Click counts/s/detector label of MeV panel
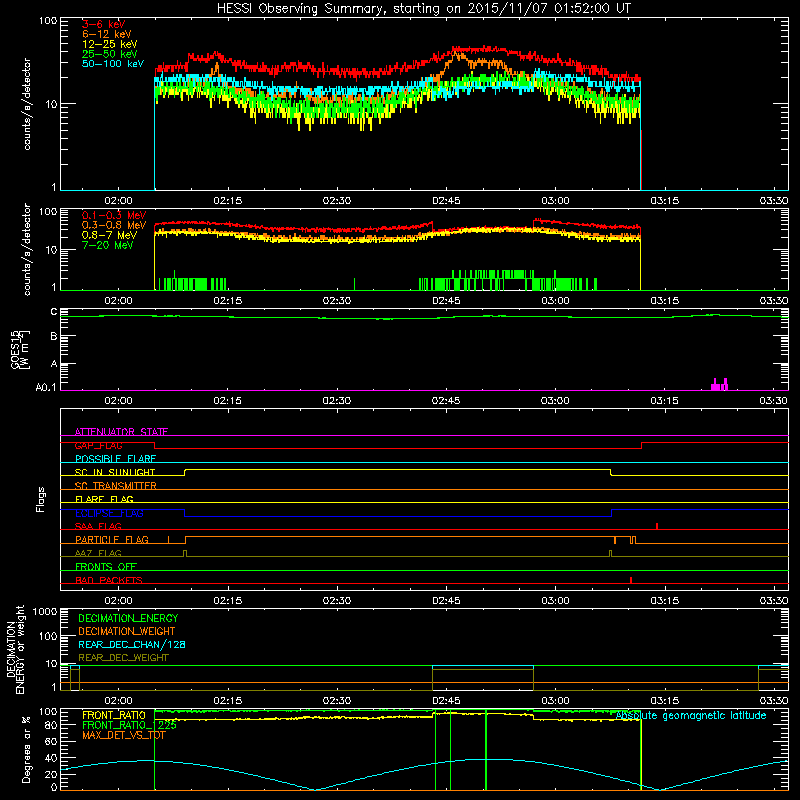This screenshot has width=800, height=800. [x=27, y=249]
